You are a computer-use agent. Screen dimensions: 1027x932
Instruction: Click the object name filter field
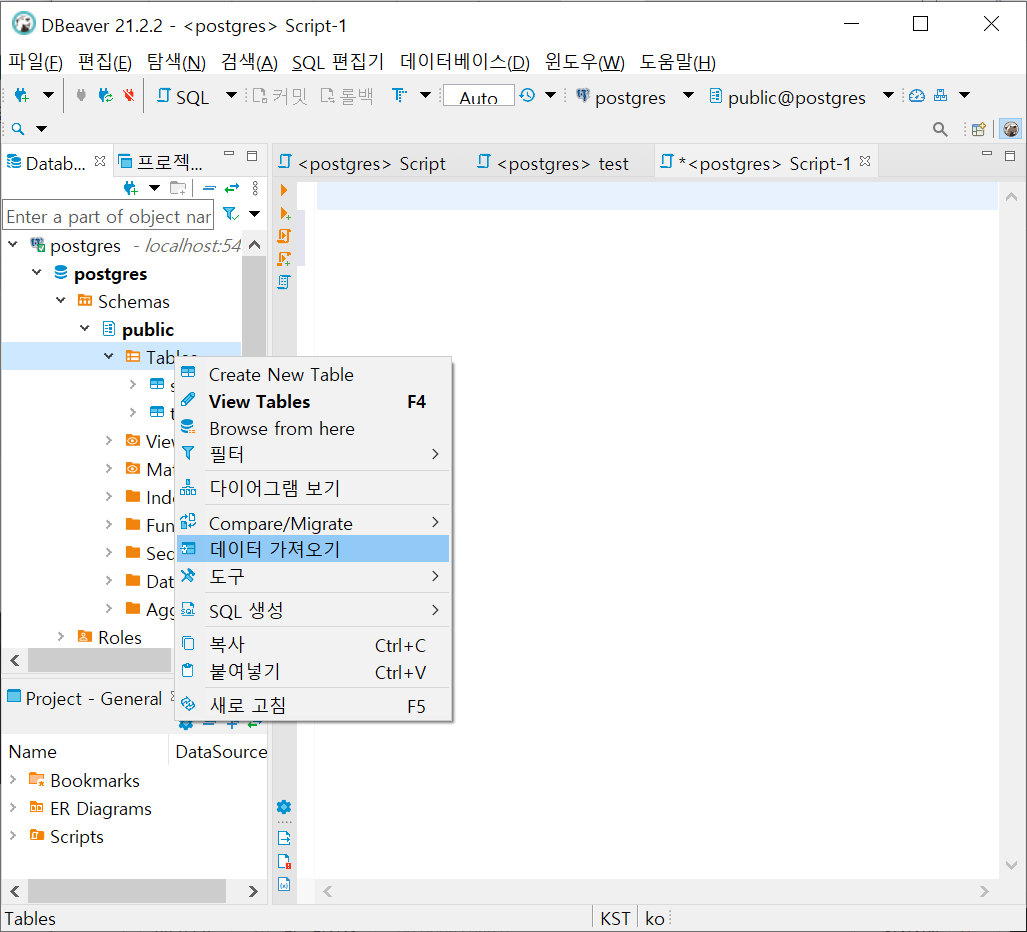(x=108, y=216)
